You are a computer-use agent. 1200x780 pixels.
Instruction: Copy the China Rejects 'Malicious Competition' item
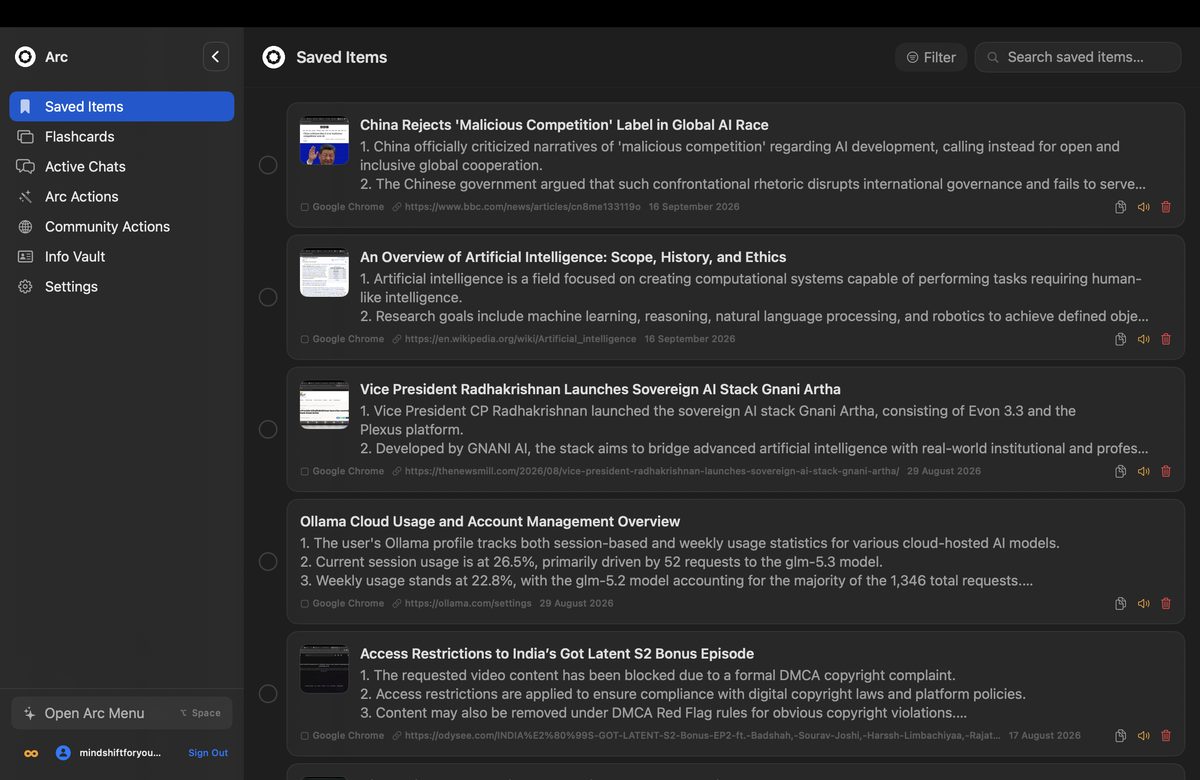point(1121,207)
